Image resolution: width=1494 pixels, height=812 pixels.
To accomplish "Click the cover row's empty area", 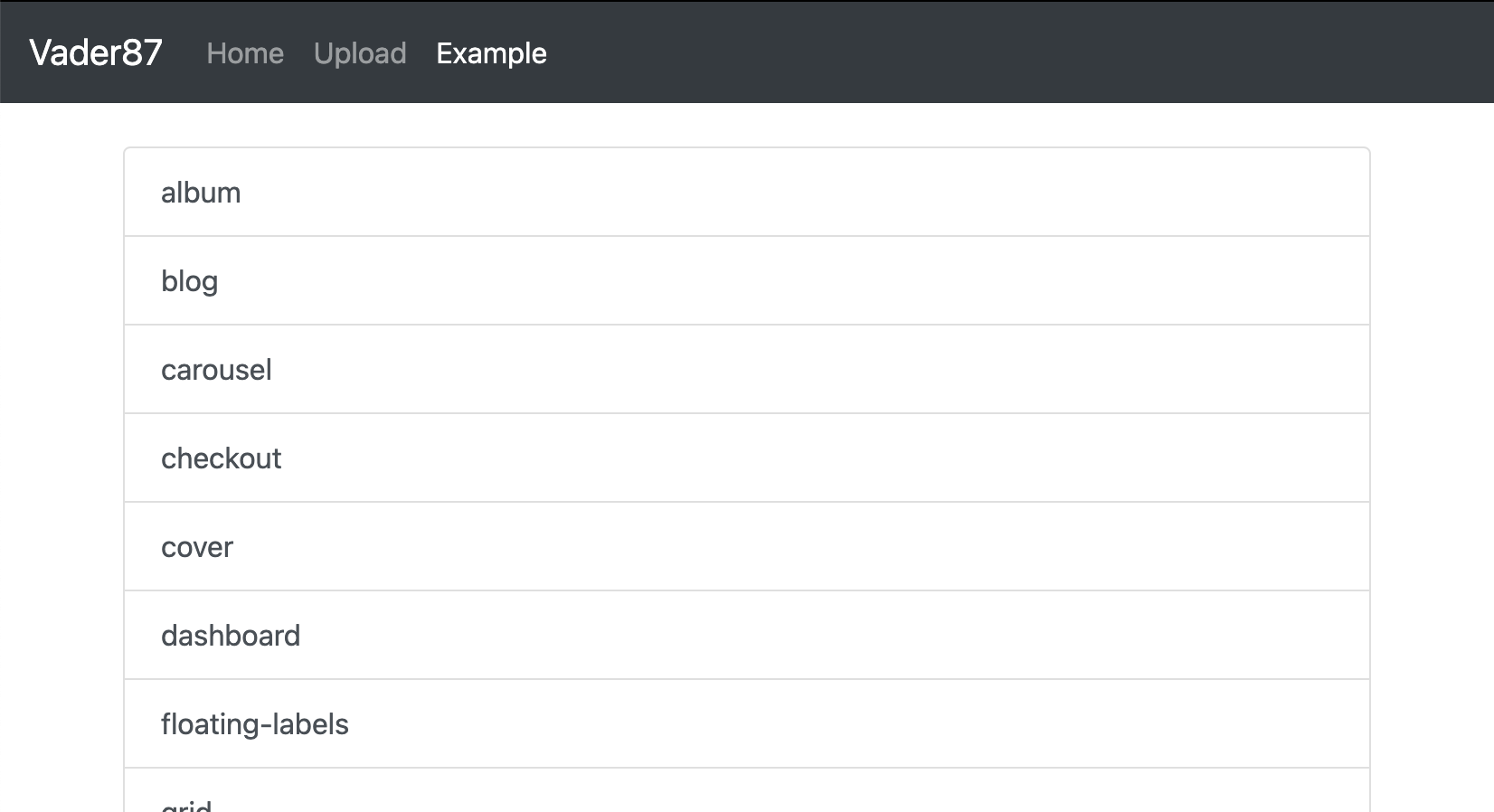I will [x=814, y=547].
